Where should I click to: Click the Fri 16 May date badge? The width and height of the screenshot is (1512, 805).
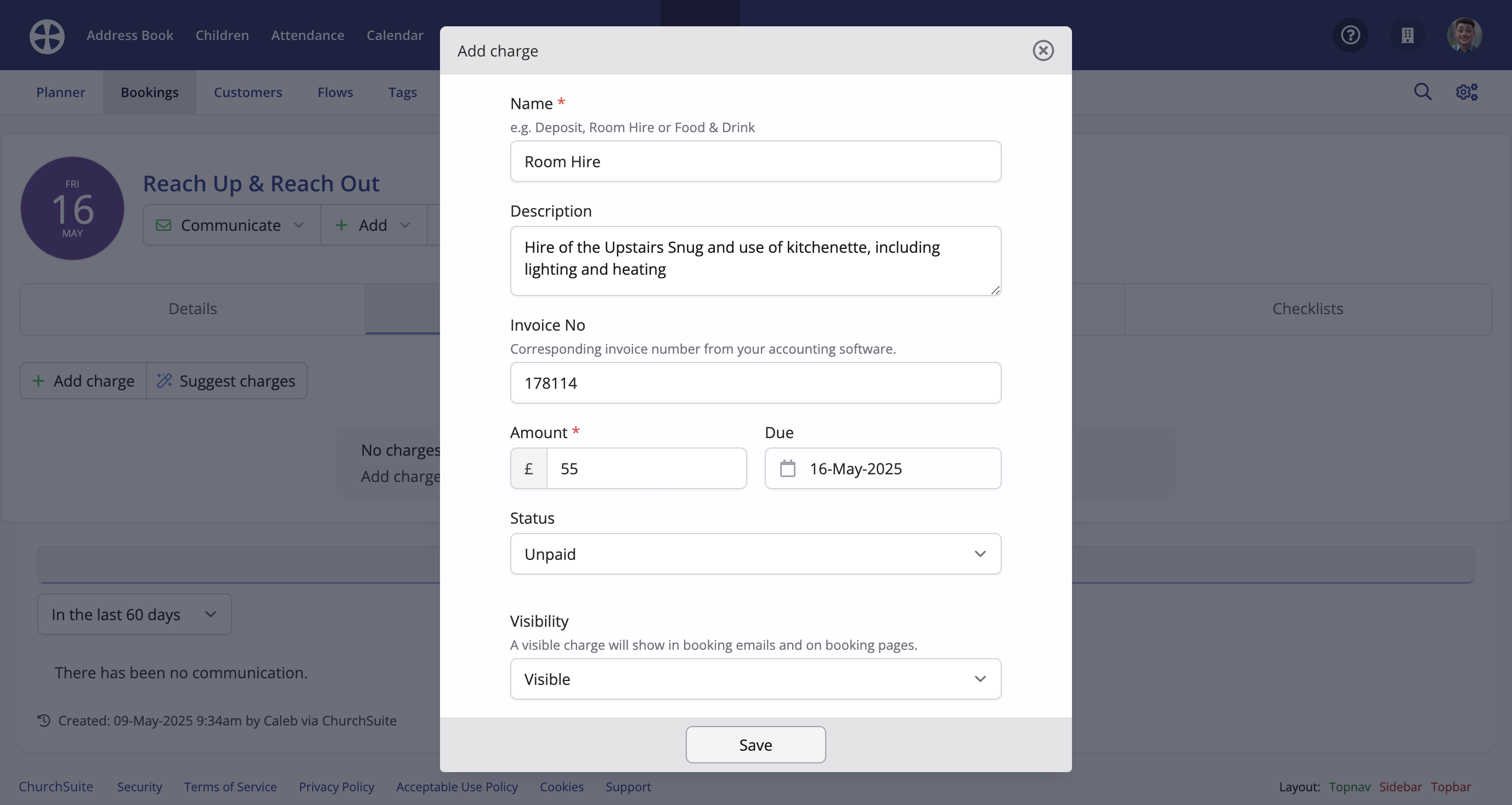coord(72,208)
